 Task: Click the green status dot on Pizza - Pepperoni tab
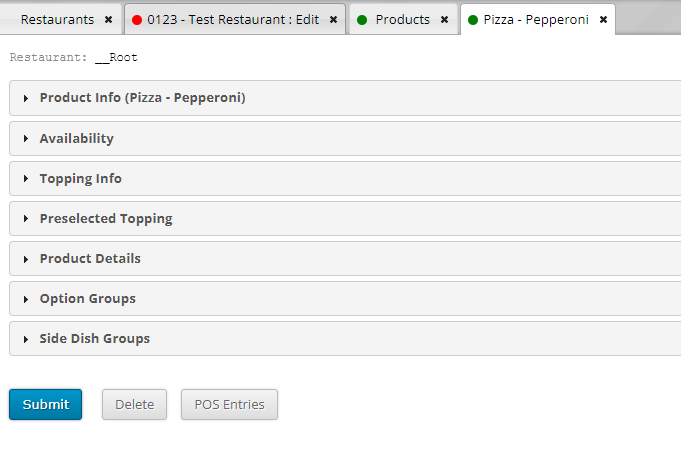[473, 20]
